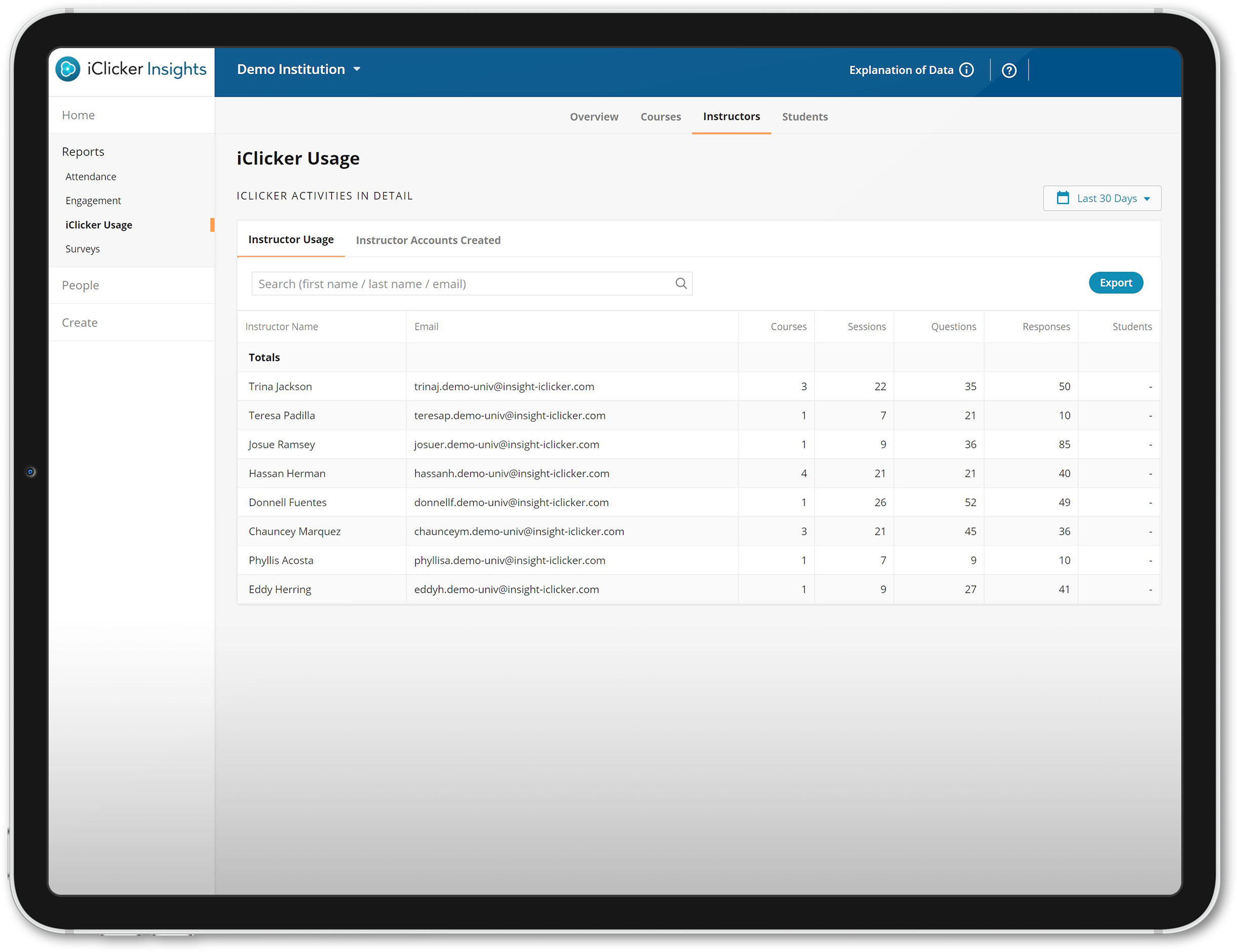Click the search magnifier icon
The width and height of the screenshot is (1237, 952).
click(x=681, y=283)
